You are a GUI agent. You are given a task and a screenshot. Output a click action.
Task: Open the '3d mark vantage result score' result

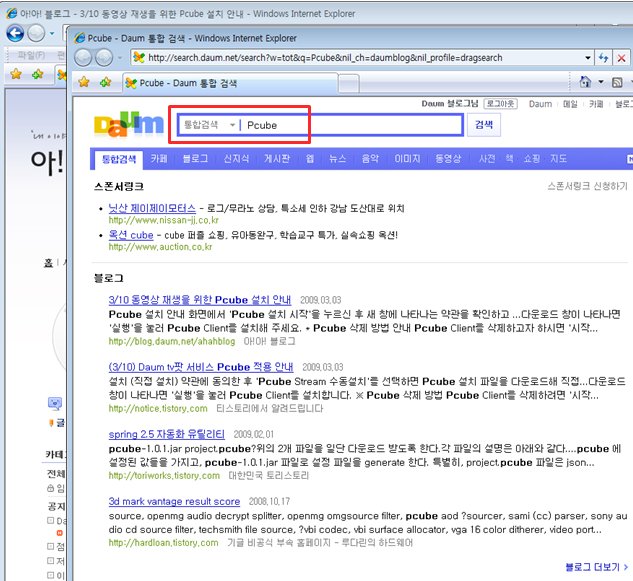click(x=174, y=501)
